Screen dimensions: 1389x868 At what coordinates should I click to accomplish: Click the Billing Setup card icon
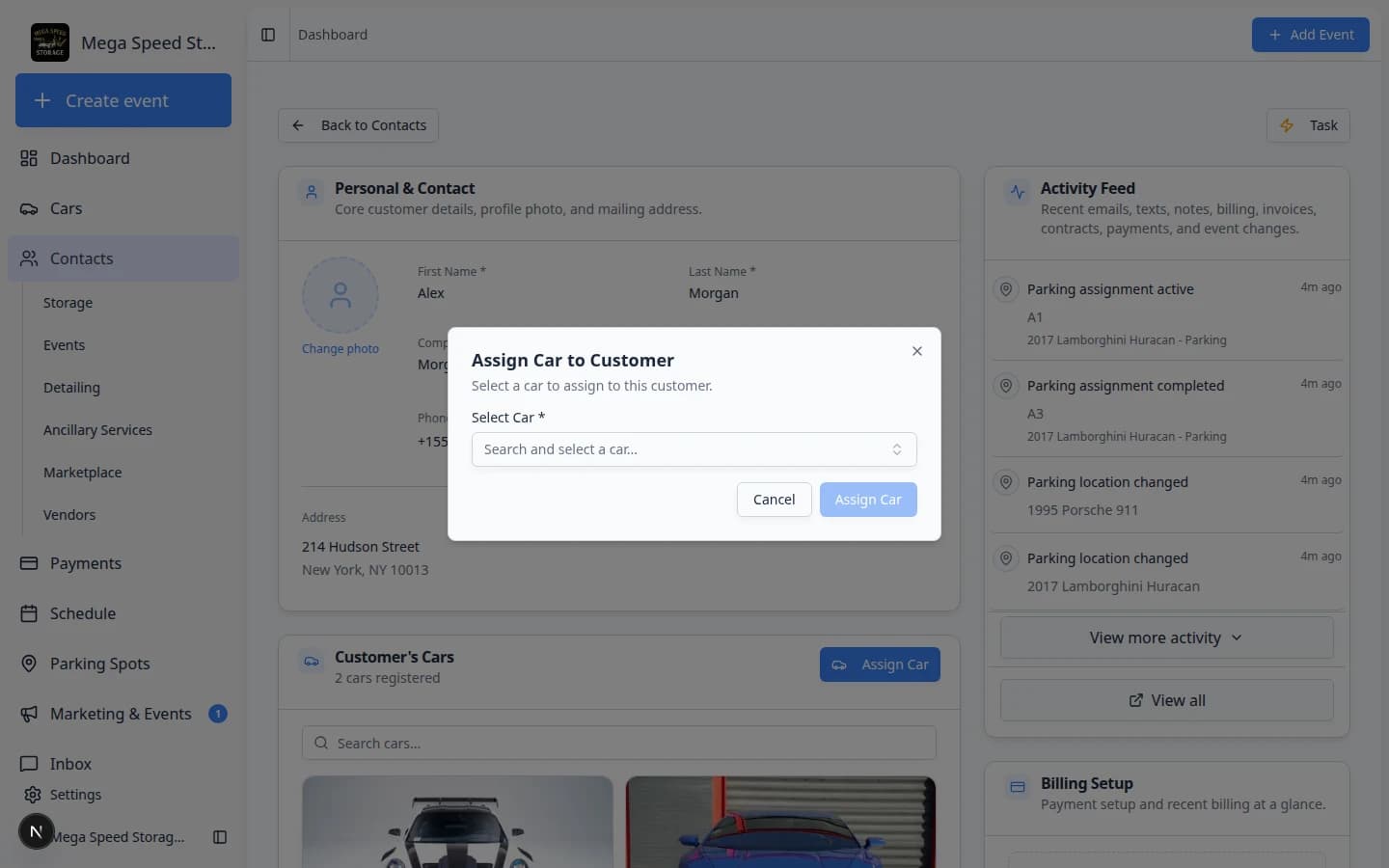1018,787
